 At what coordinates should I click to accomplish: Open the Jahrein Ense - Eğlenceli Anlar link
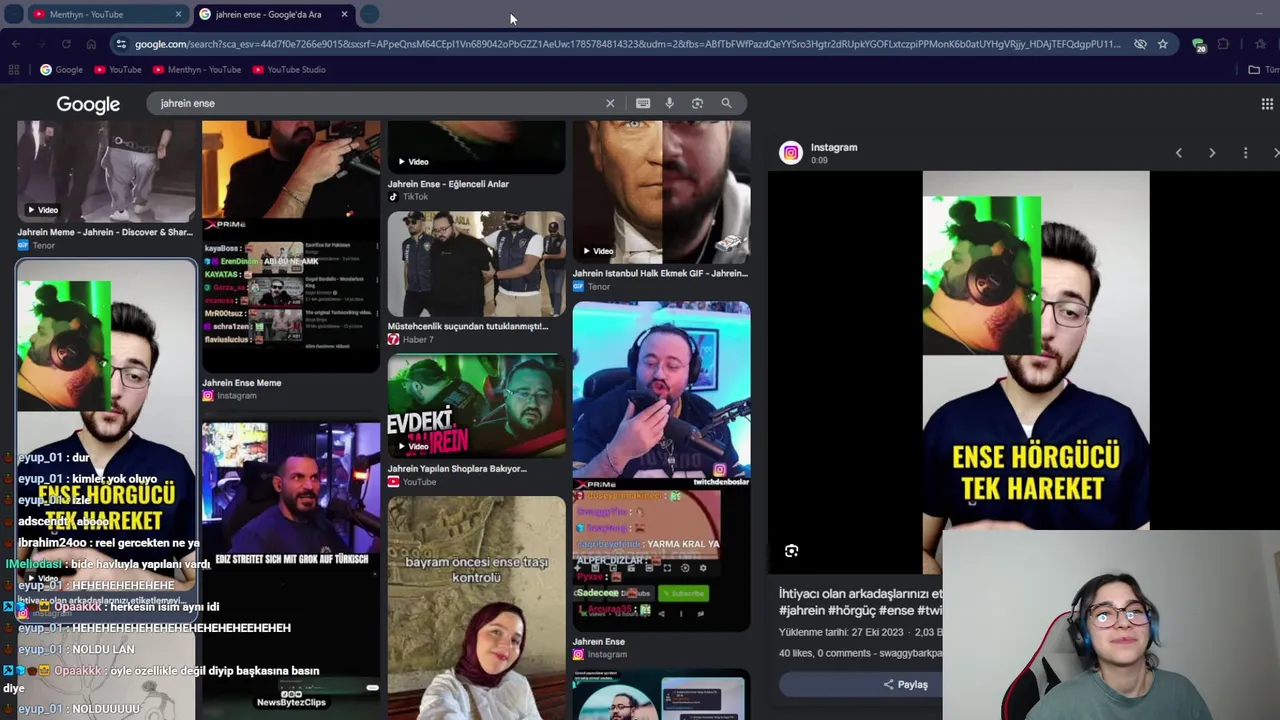tap(448, 184)
